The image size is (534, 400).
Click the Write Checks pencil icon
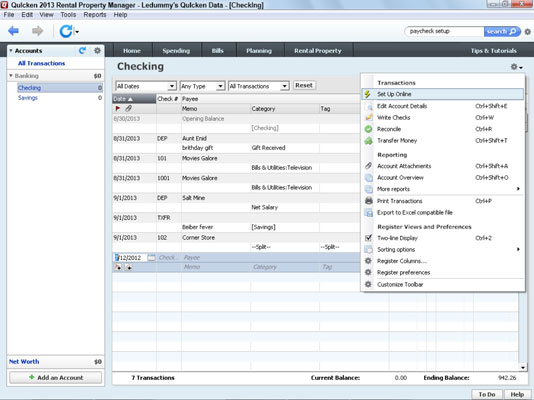[368, 117]
